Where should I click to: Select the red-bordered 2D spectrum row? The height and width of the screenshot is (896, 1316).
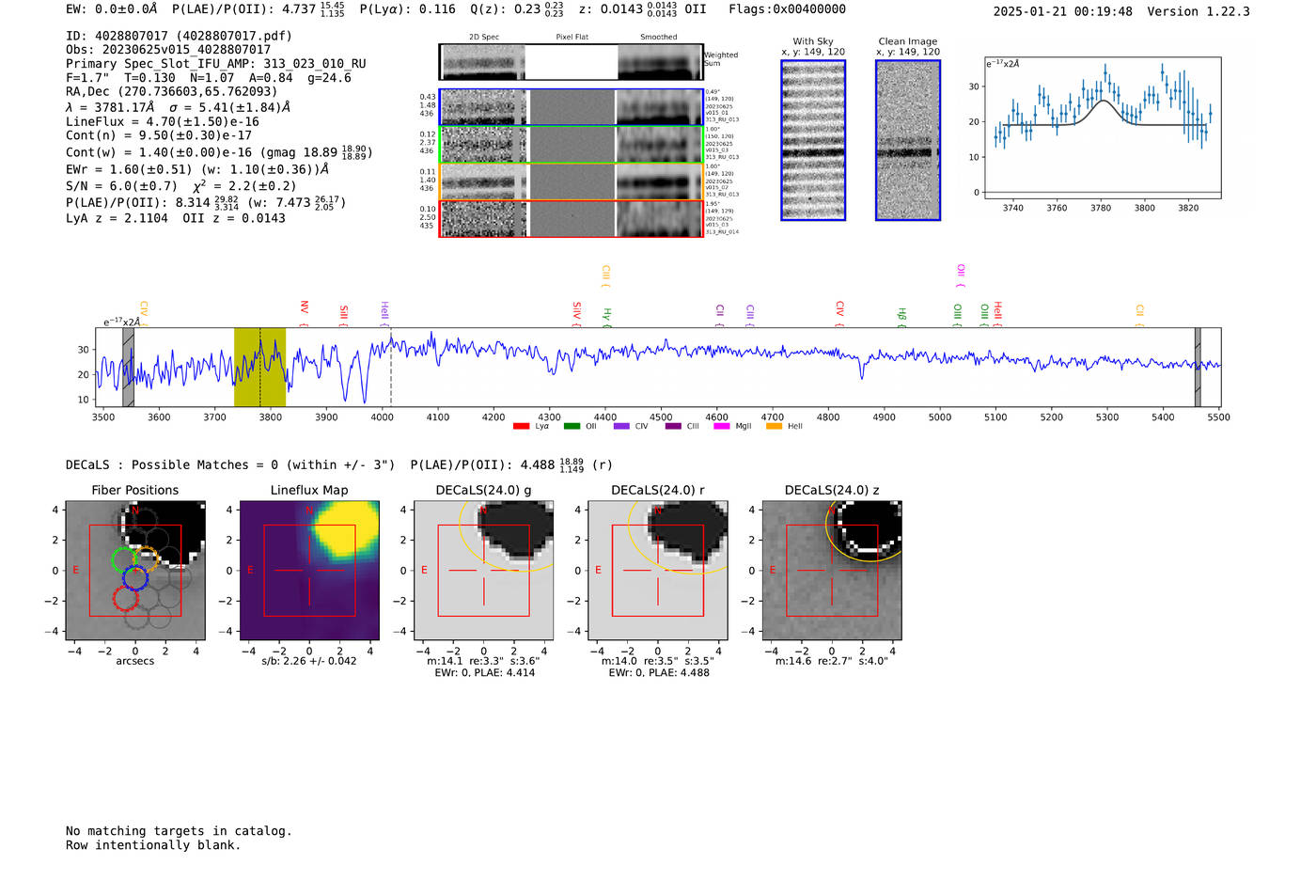[x=571, y=218]
